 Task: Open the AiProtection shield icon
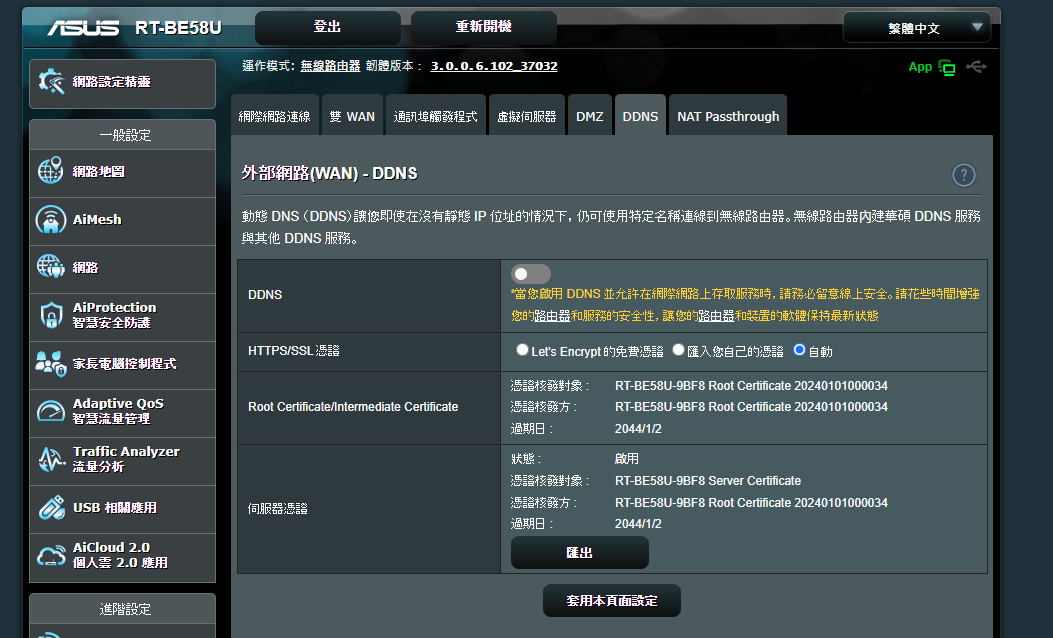[51, 315]
